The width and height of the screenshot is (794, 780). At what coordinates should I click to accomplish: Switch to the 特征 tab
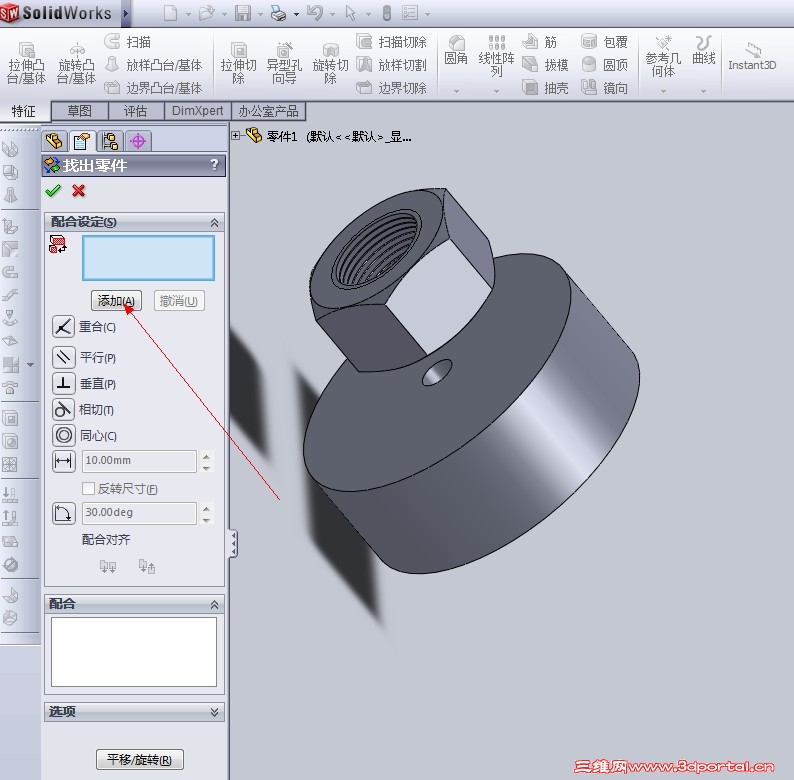pyautogui.click(x=24, y=111)
